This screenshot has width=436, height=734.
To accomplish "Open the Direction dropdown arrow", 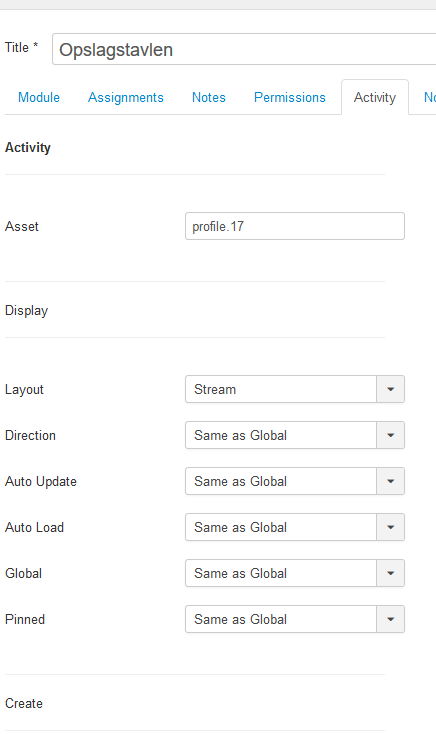I will pyautogui.click(x=391, y=435).
